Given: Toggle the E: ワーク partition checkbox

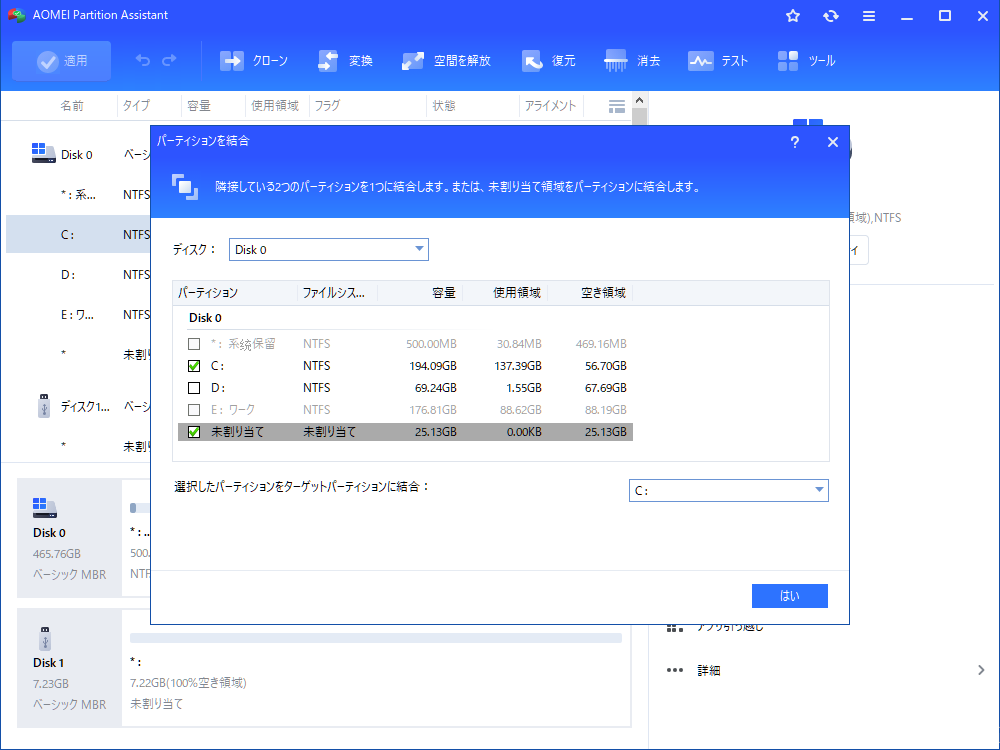Looking at the screenshot, I should pyautogui.click(x=194, y=410).
